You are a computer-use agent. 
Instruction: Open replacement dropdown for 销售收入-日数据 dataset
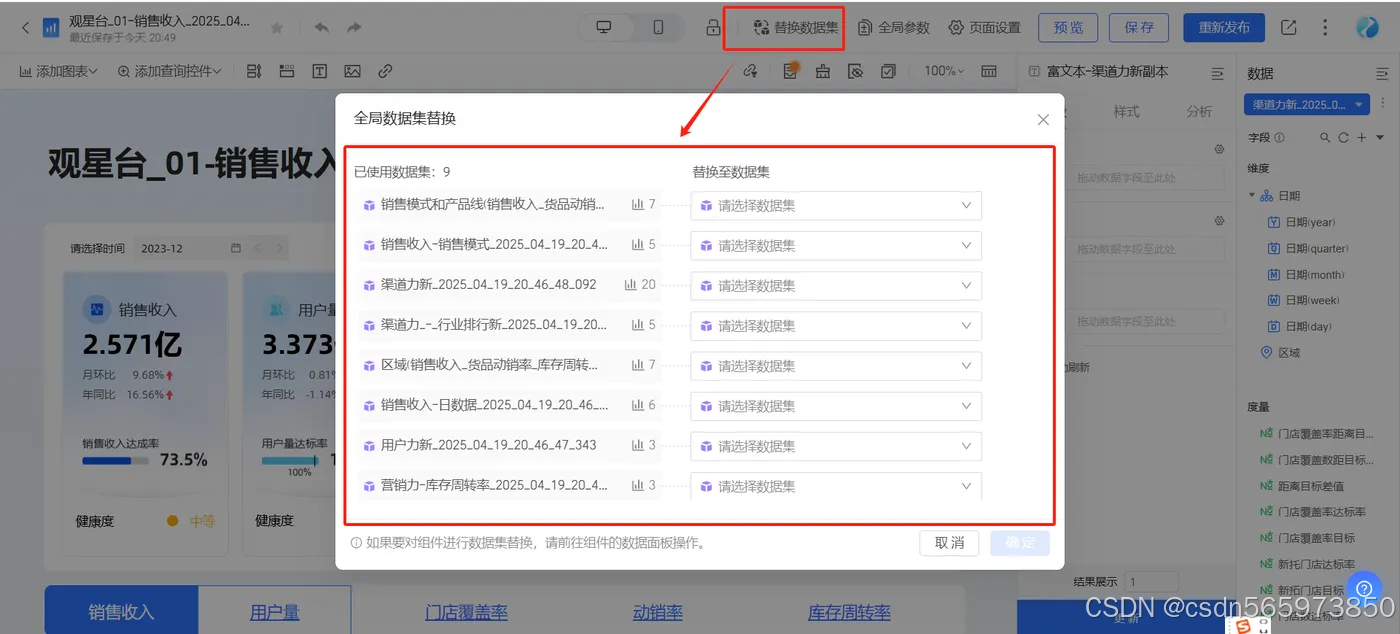(x=836, y=406)
